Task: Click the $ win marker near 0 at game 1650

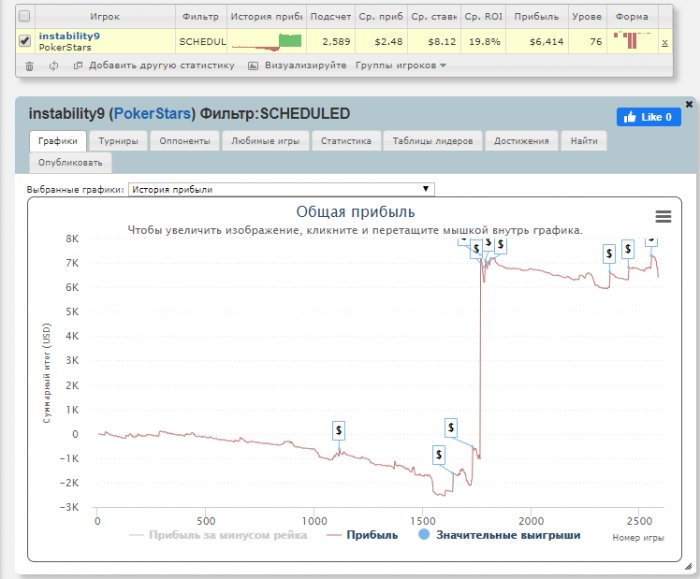Action: pos(451,428)
